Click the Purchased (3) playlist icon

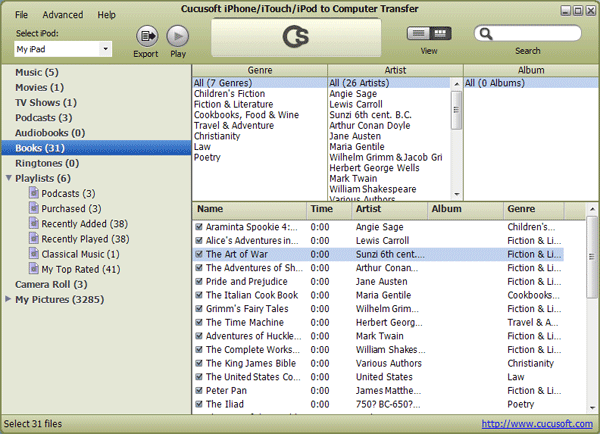pyautogui.click(x=34, y=208)
